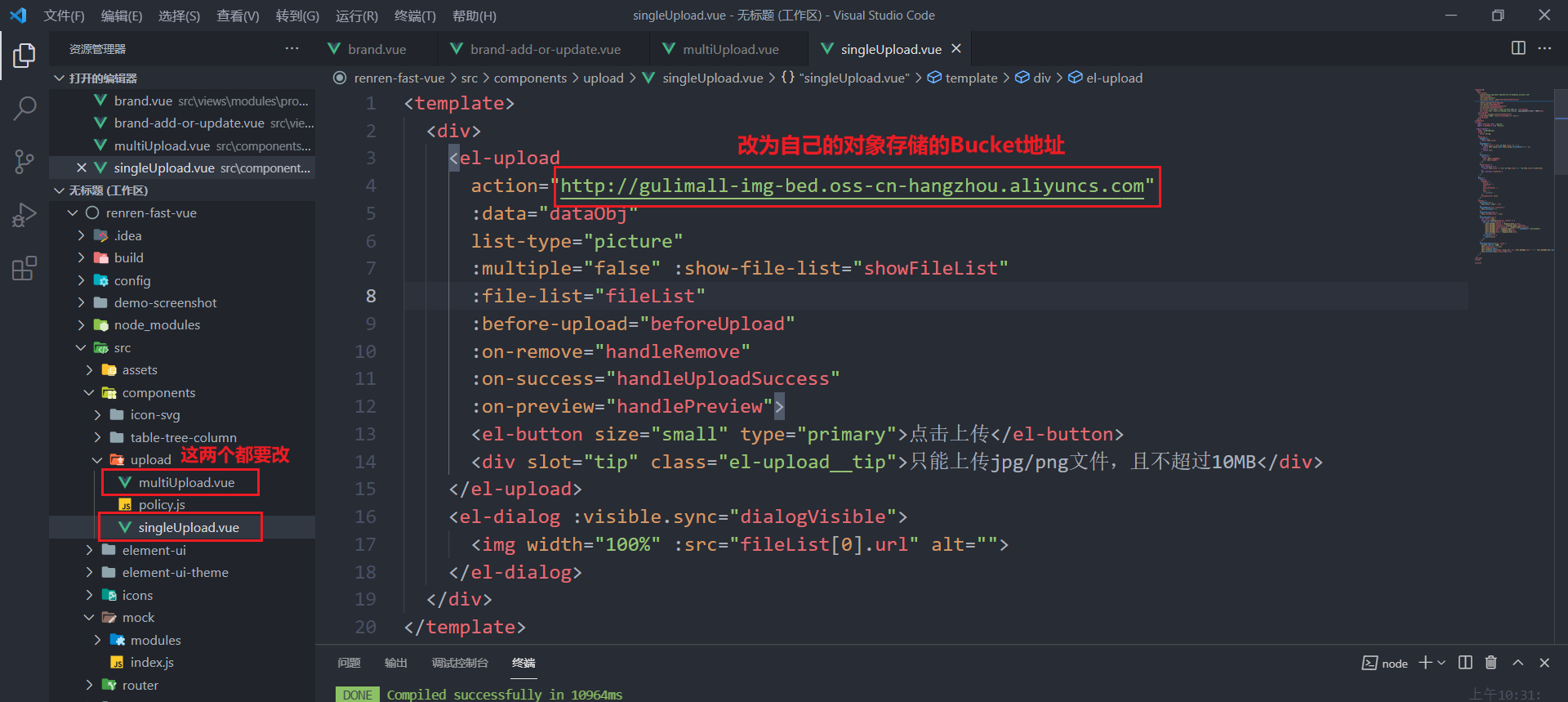Open index.js under mock folder
The height and width of the screenshot is (702, 1568).
[182, 662]
